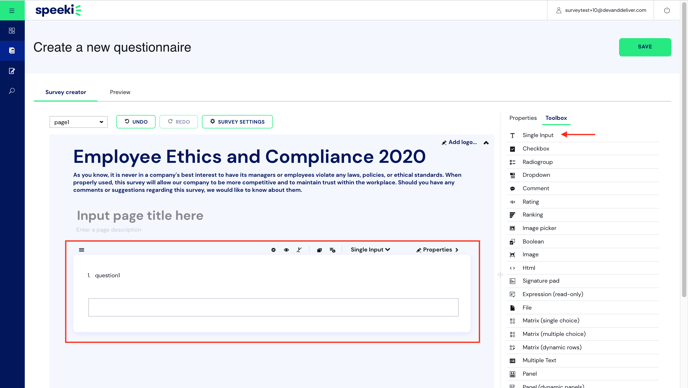Click the question drag handle icon
Viewport: 688px width, 388px height.
(x=82, y=250)
